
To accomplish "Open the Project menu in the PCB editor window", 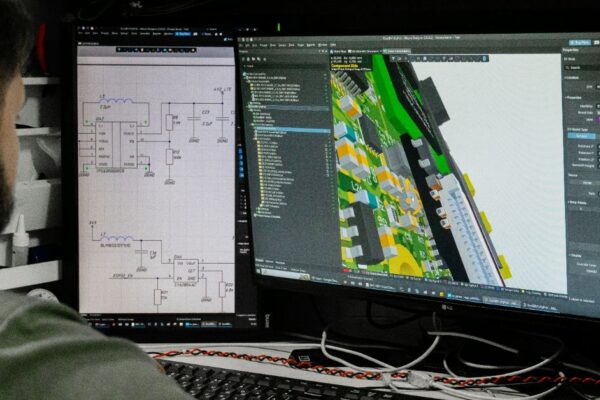I will (264, 45).
